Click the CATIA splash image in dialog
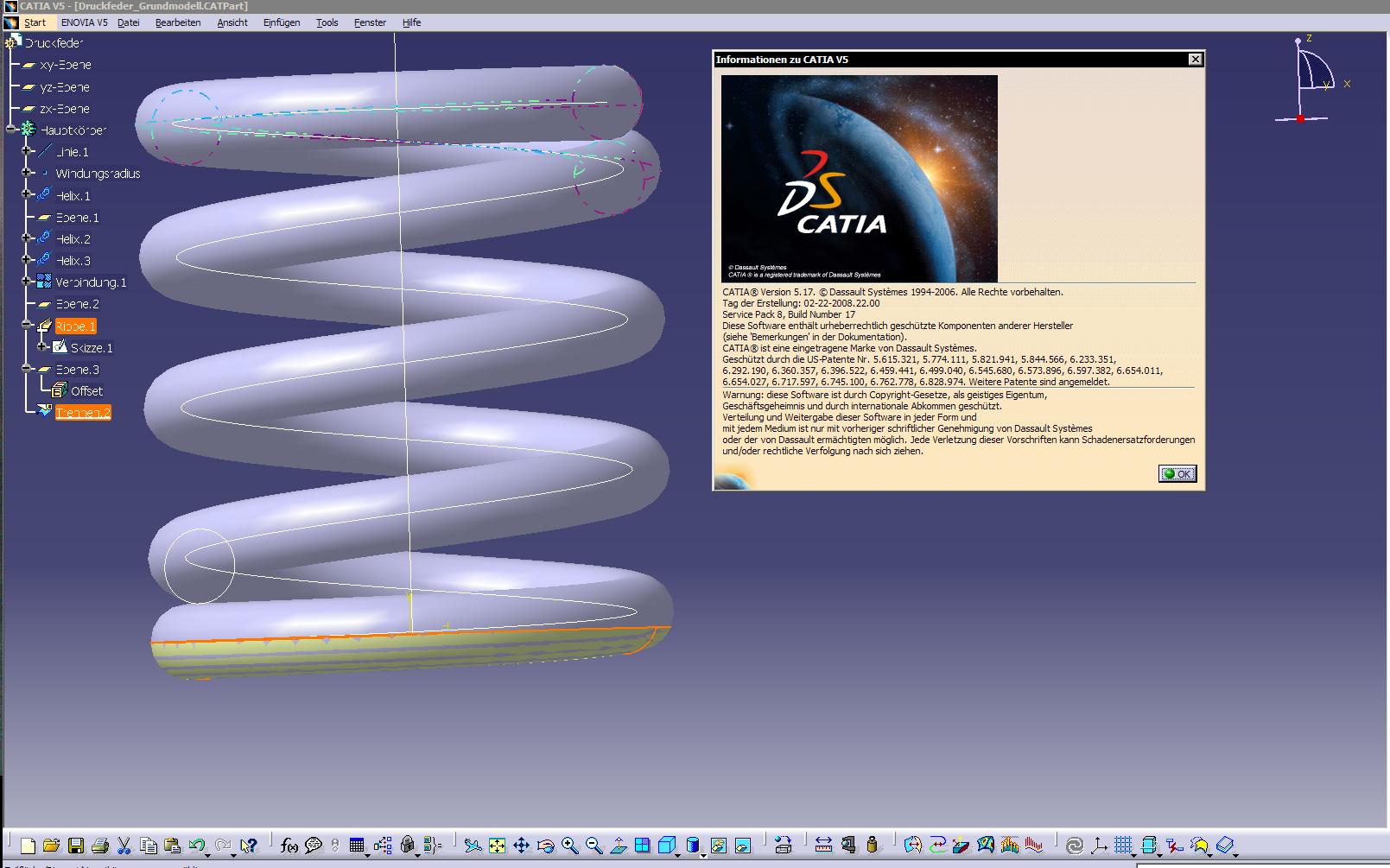This screenshot has width=1390, height=868. tap(860, 178)
